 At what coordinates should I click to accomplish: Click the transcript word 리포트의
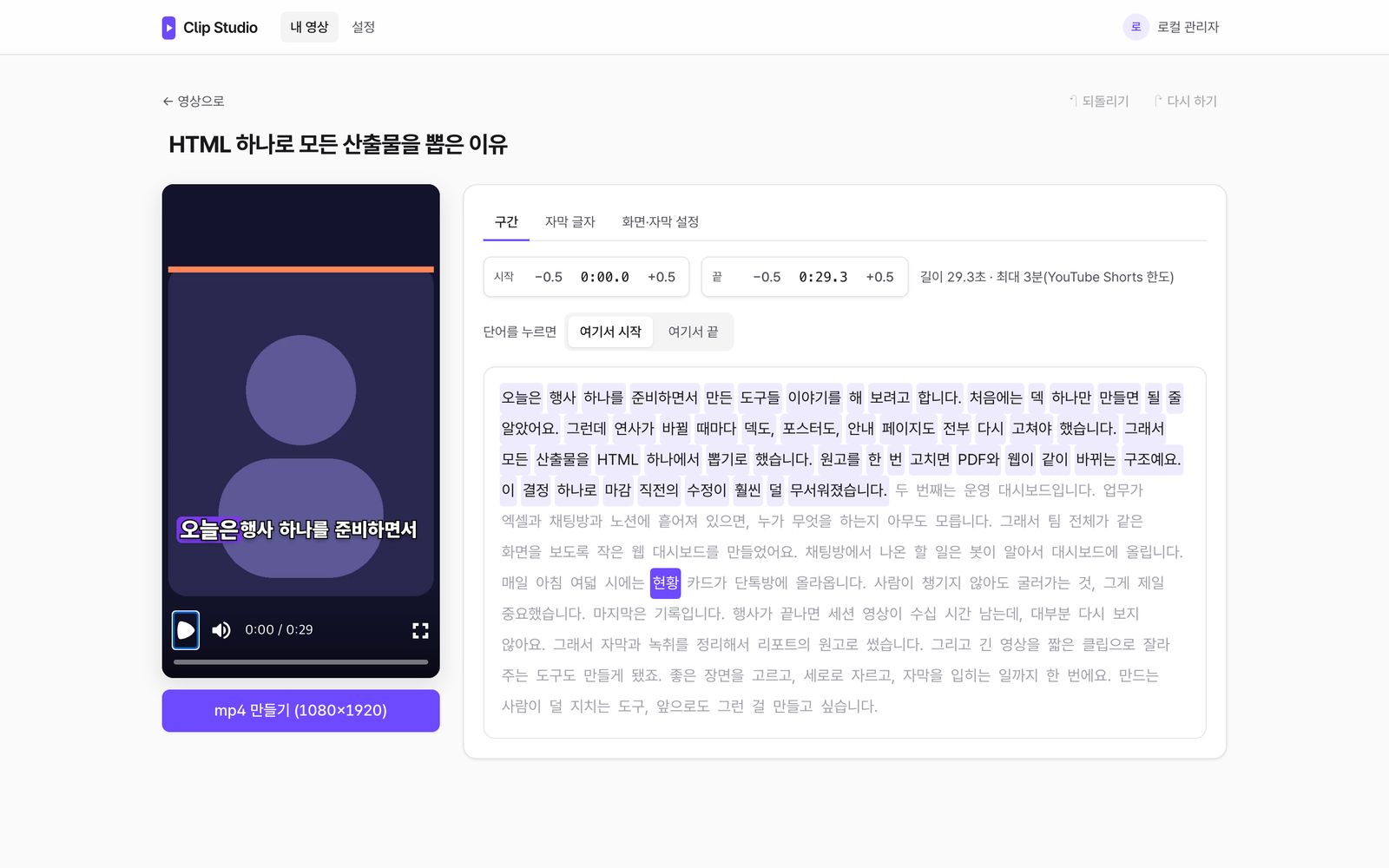[784, 645]
